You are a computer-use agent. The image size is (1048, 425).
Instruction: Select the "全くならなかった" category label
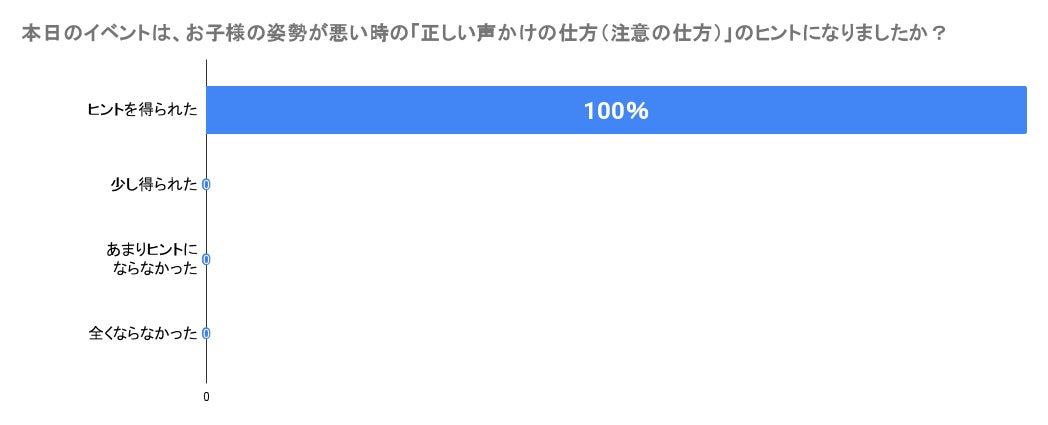tap(143, 333)
